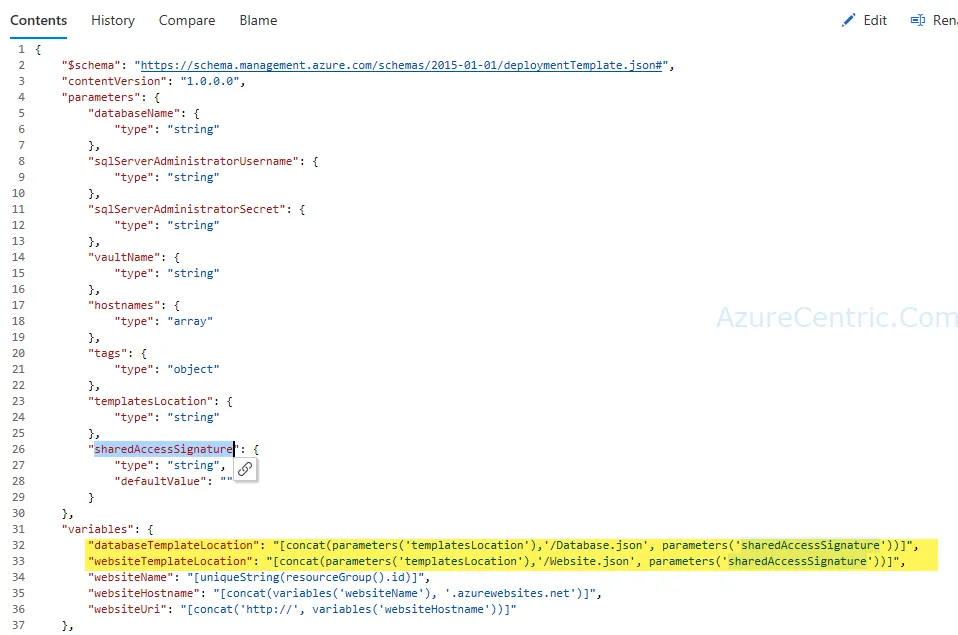Screen dimensions: 958x635
Task: Click the "websiteTemplateLocation" variable name
Action: pos(170,561)
